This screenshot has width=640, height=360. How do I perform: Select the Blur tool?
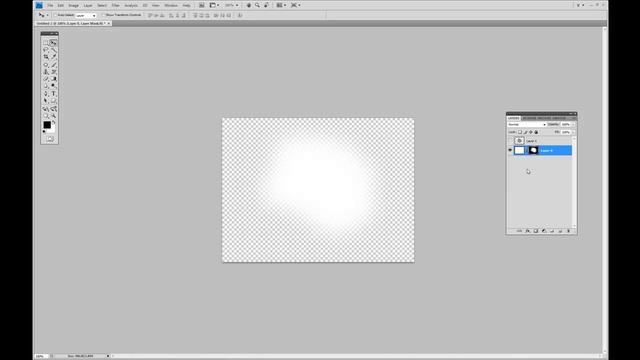[46, 86]
